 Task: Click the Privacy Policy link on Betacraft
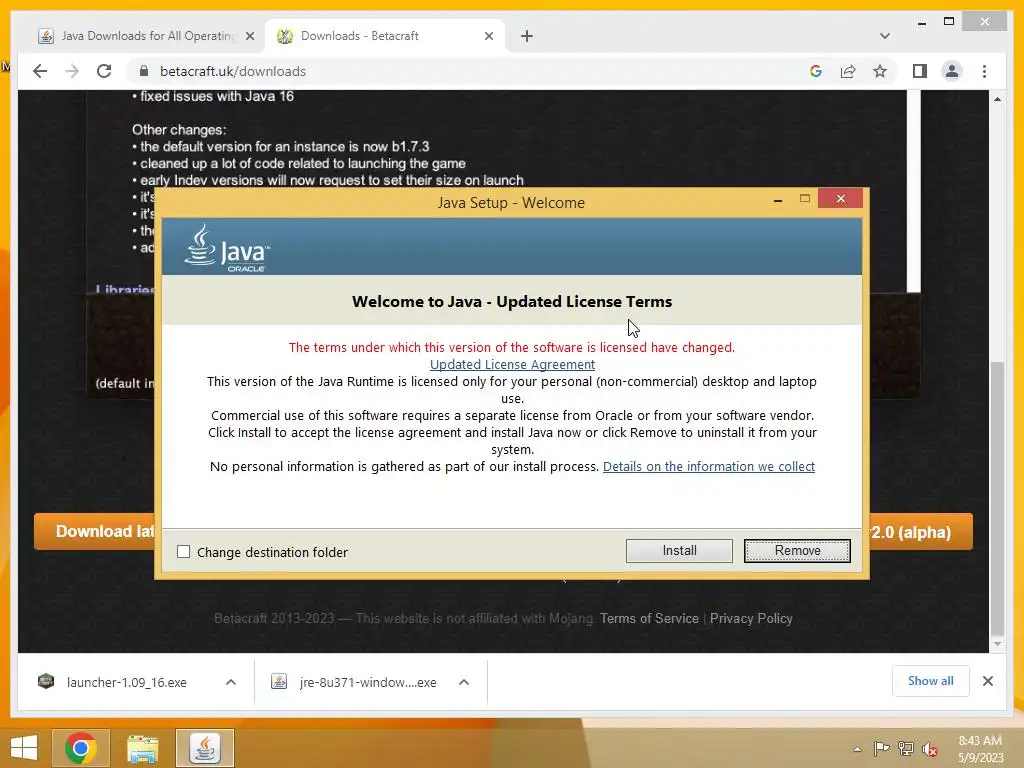(751, 618)
